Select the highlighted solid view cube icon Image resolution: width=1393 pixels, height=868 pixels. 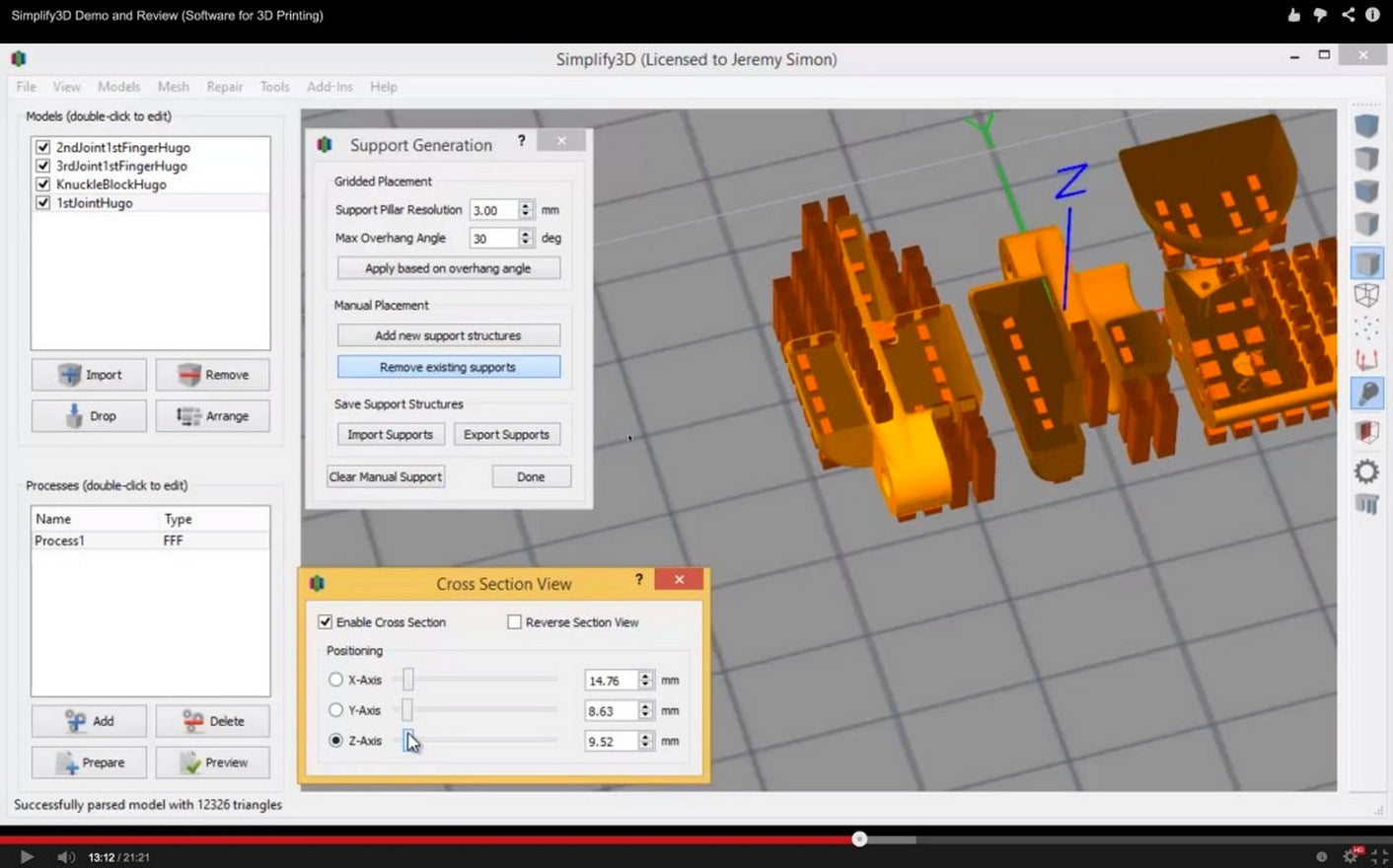coord(1367,261)
